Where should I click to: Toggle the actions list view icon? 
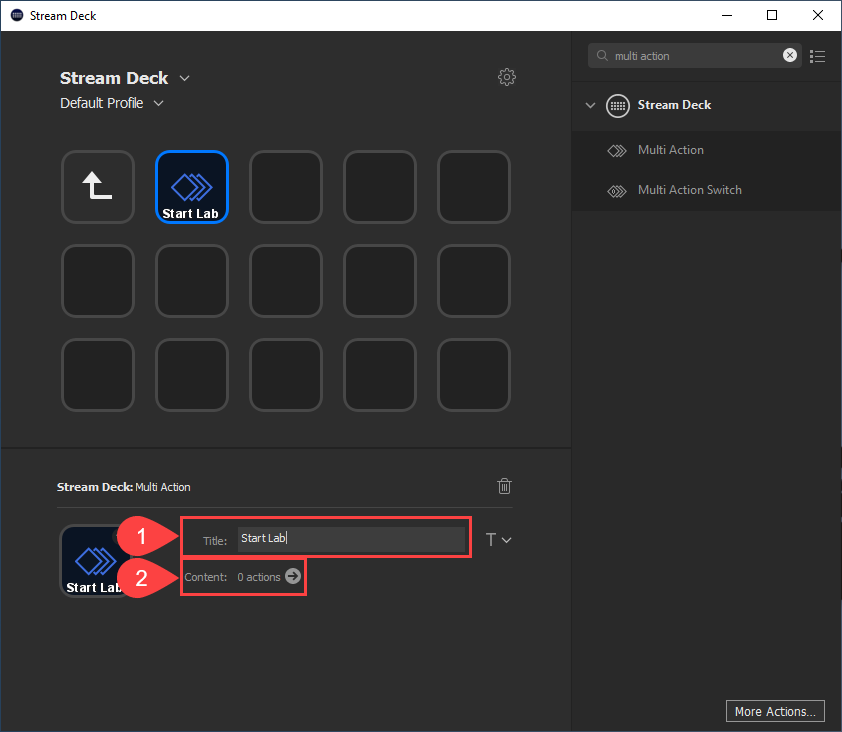pyautogui.click(x=817, y=56)
